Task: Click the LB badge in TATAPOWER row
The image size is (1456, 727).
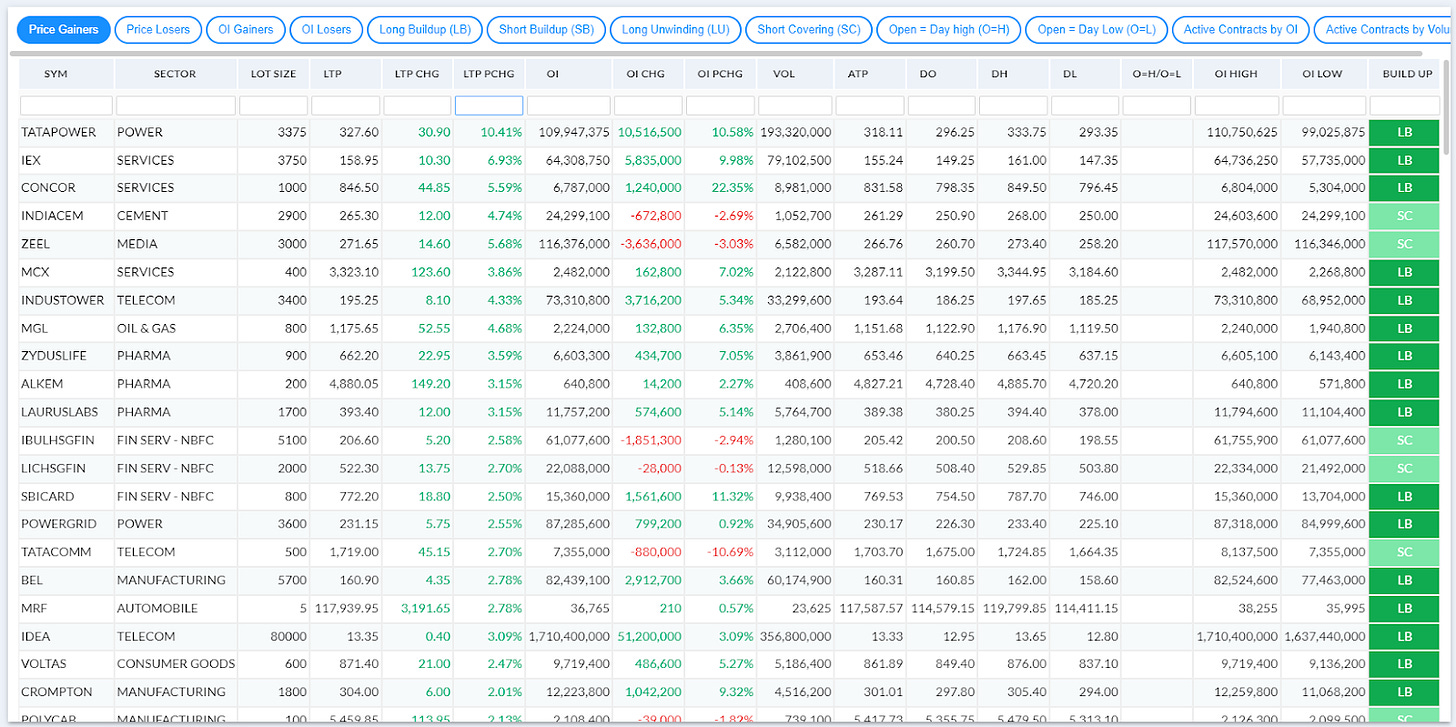Action: [1404, 132]
